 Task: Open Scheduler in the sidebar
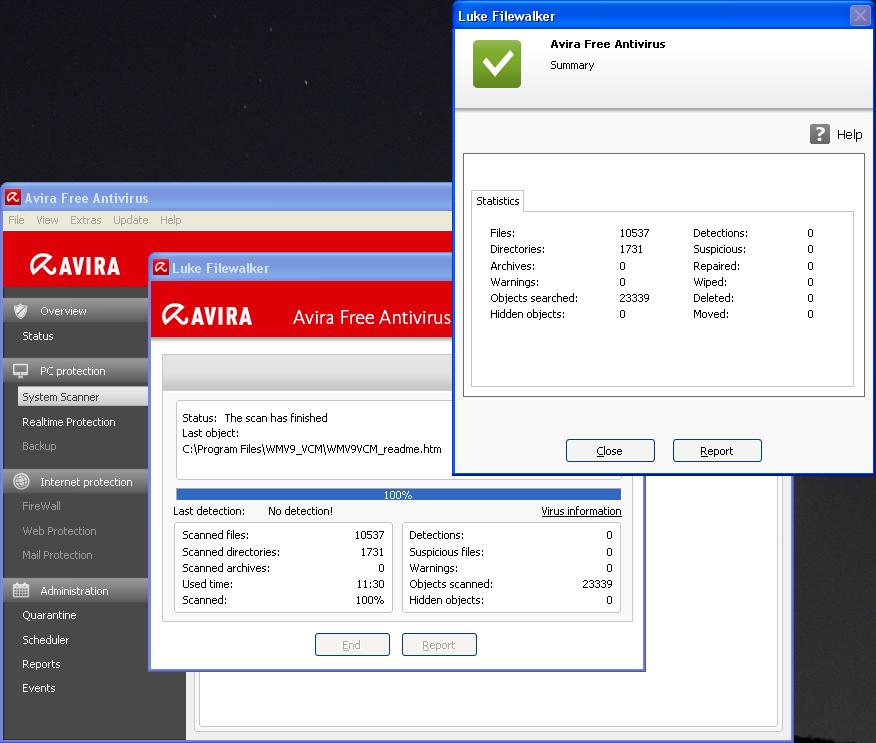click(x=46, y=640)
